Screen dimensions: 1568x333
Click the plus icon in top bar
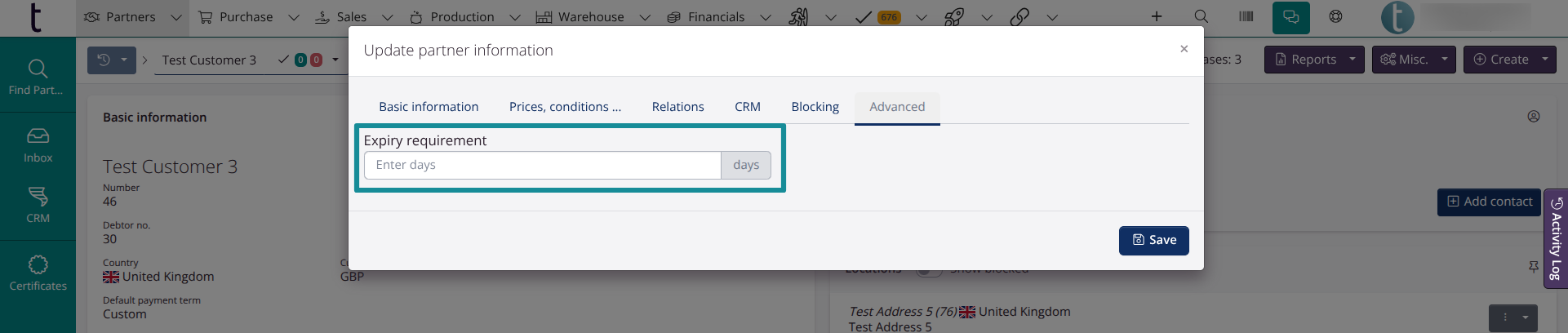1157,17
